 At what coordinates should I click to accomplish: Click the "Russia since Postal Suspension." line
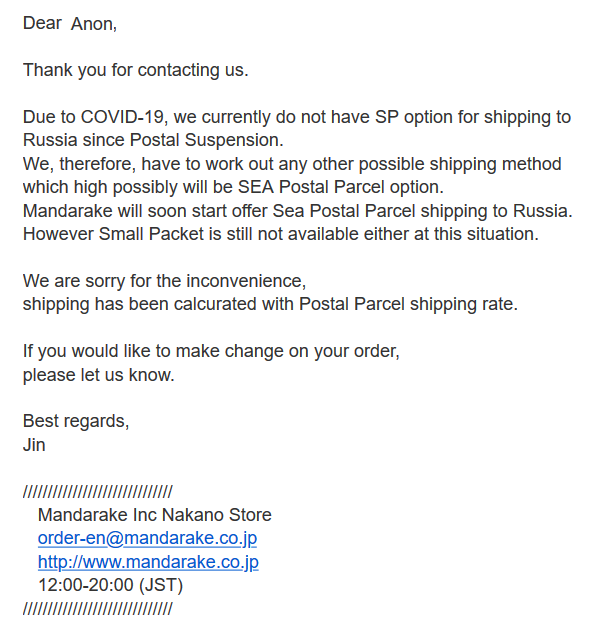coord(153,140)
